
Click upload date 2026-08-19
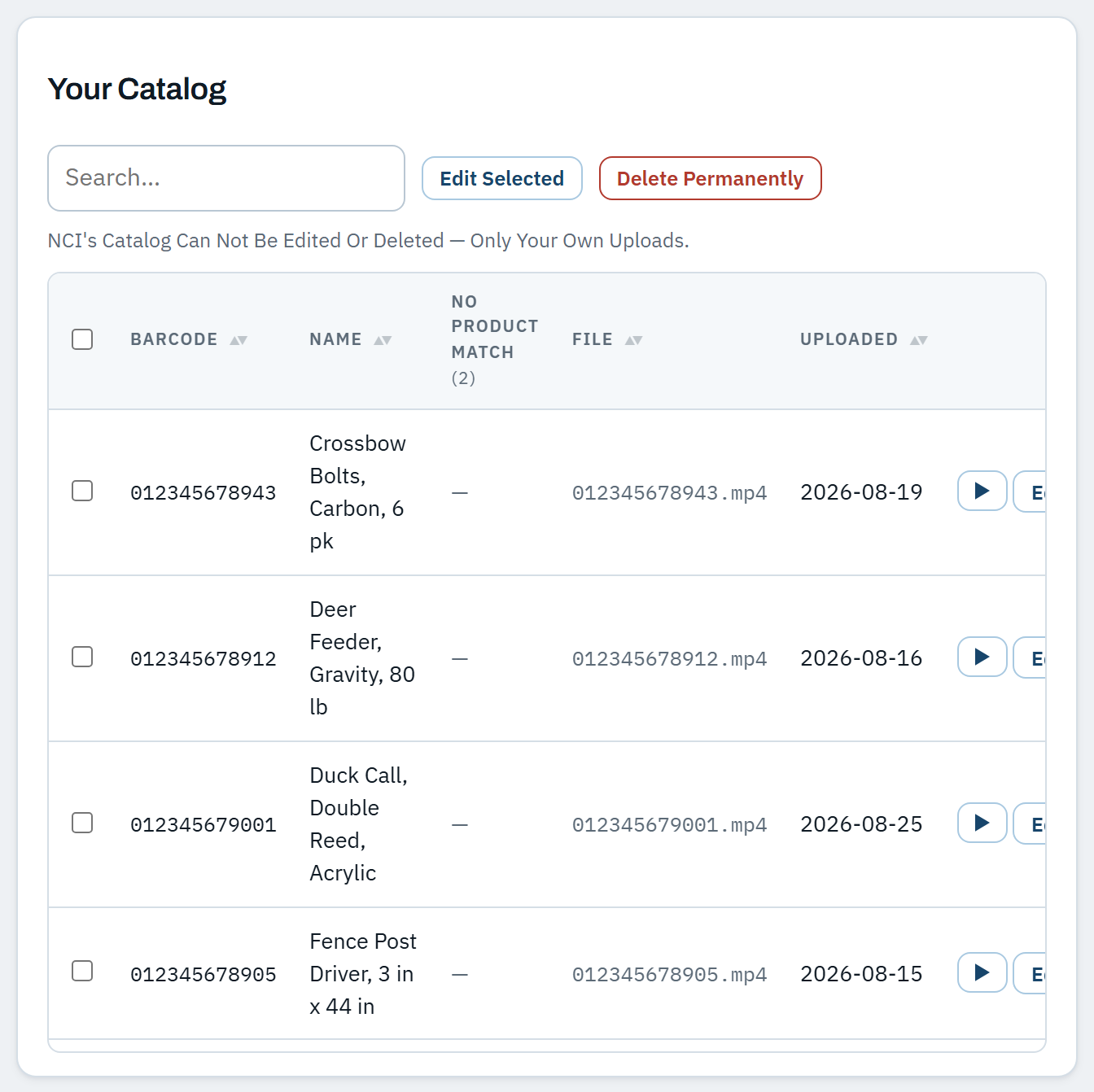click(861, 492)
